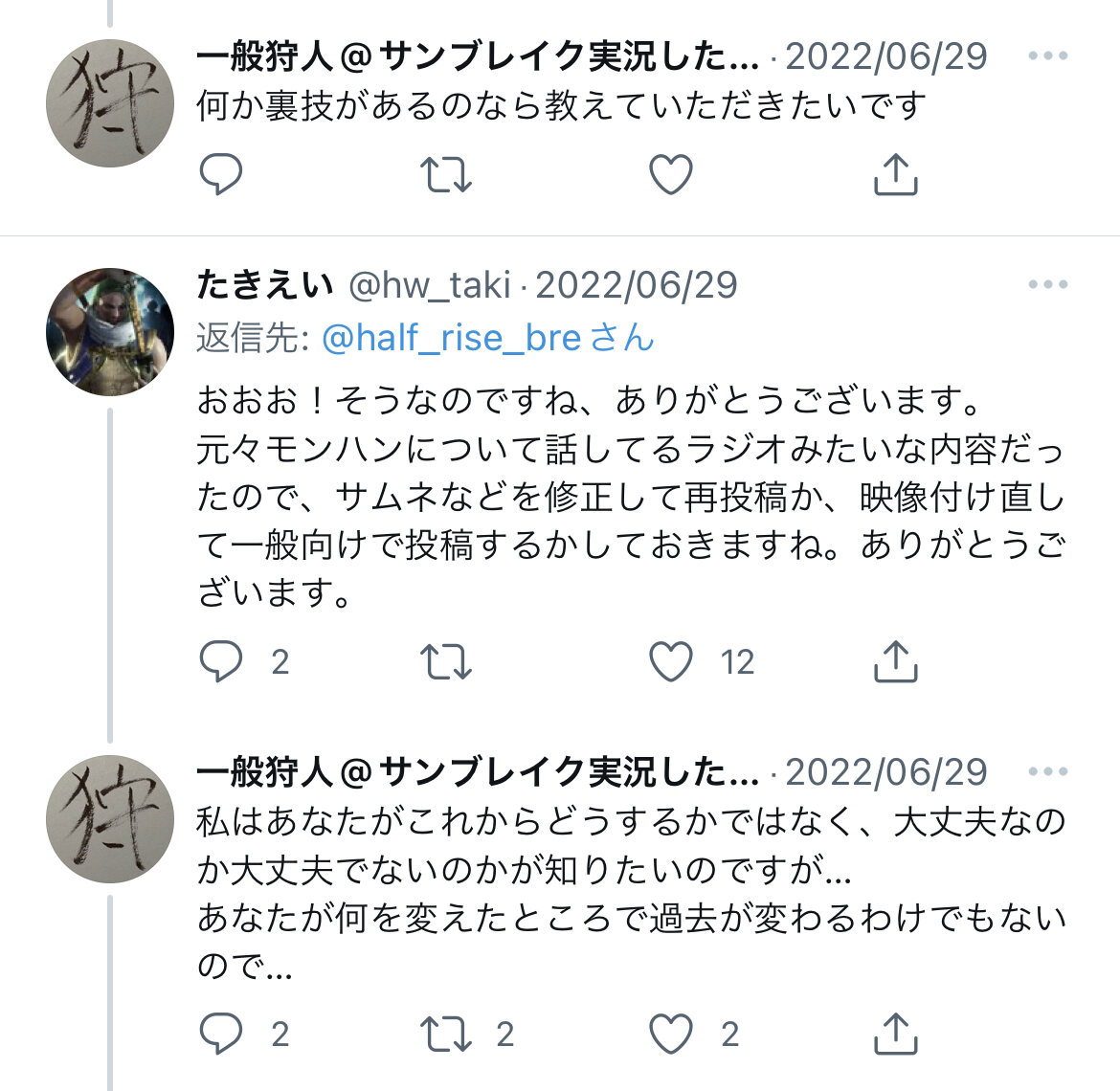Open 一般狩人's avatar on the top tweet

coord(110,103)
